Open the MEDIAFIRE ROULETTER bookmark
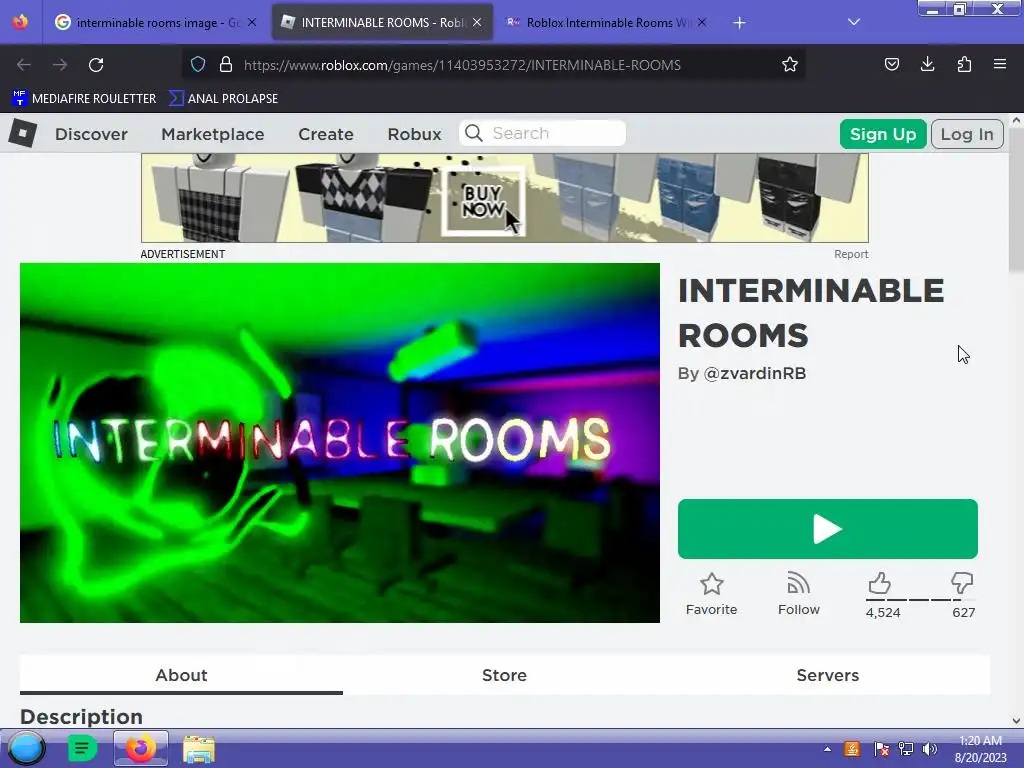This screenshot has width=1024, height=768. [84, 99]
